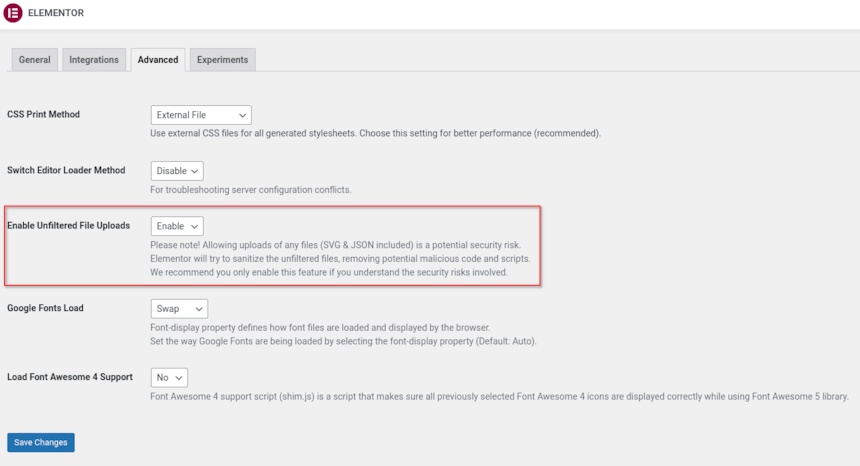This screenshot has height=466, width=860.
Task: Go to the Experiments tab
Action: pyautogui.click(x=223, y=60)
